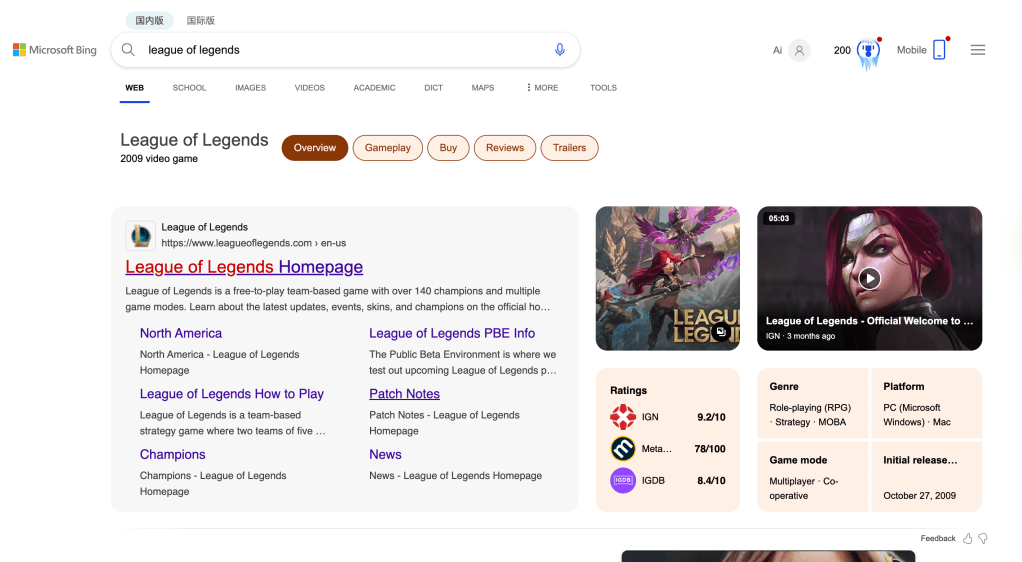Click into the search input field

340,50
